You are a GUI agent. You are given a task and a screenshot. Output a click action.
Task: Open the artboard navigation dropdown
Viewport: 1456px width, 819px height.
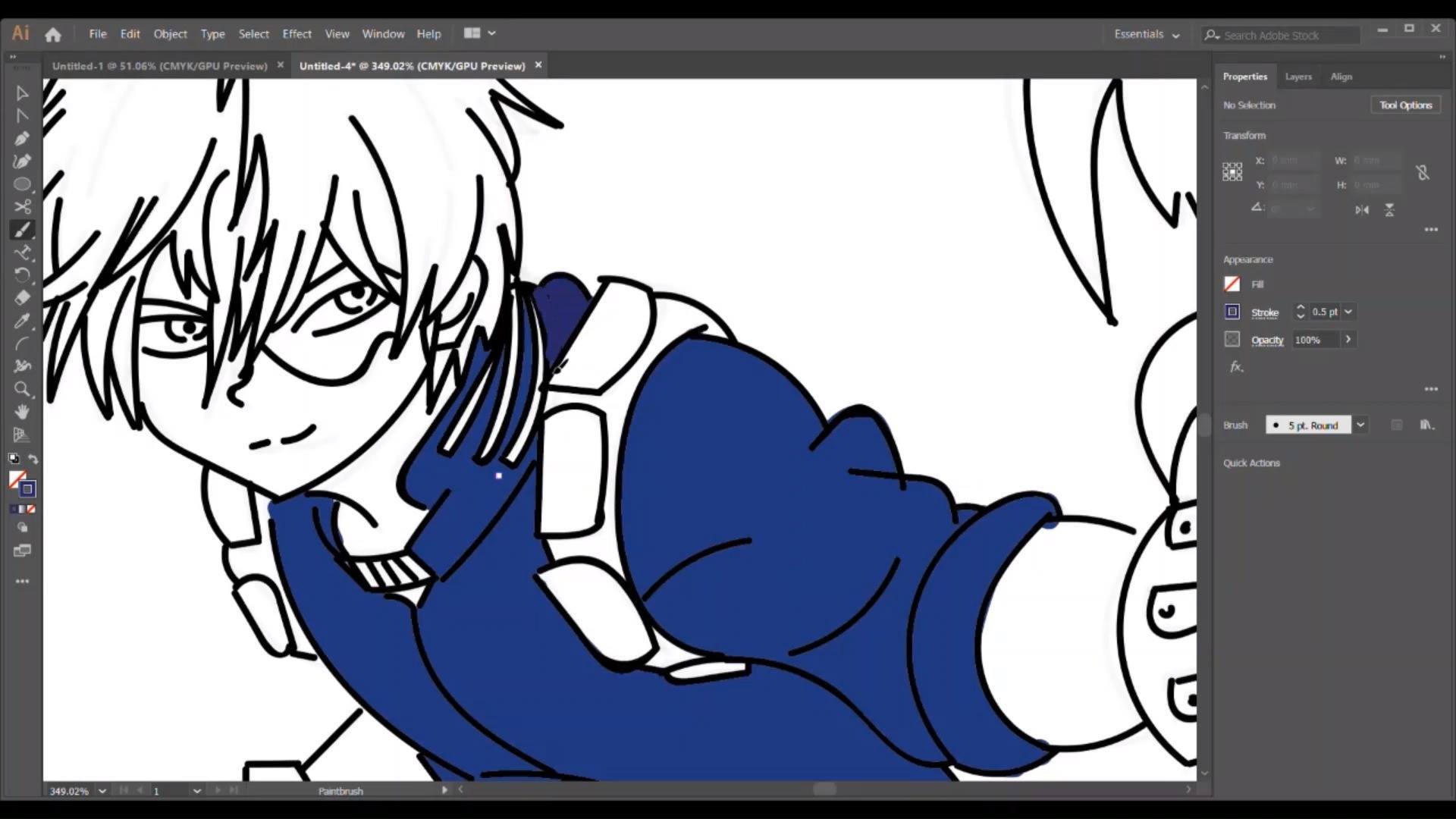point(197,791)
